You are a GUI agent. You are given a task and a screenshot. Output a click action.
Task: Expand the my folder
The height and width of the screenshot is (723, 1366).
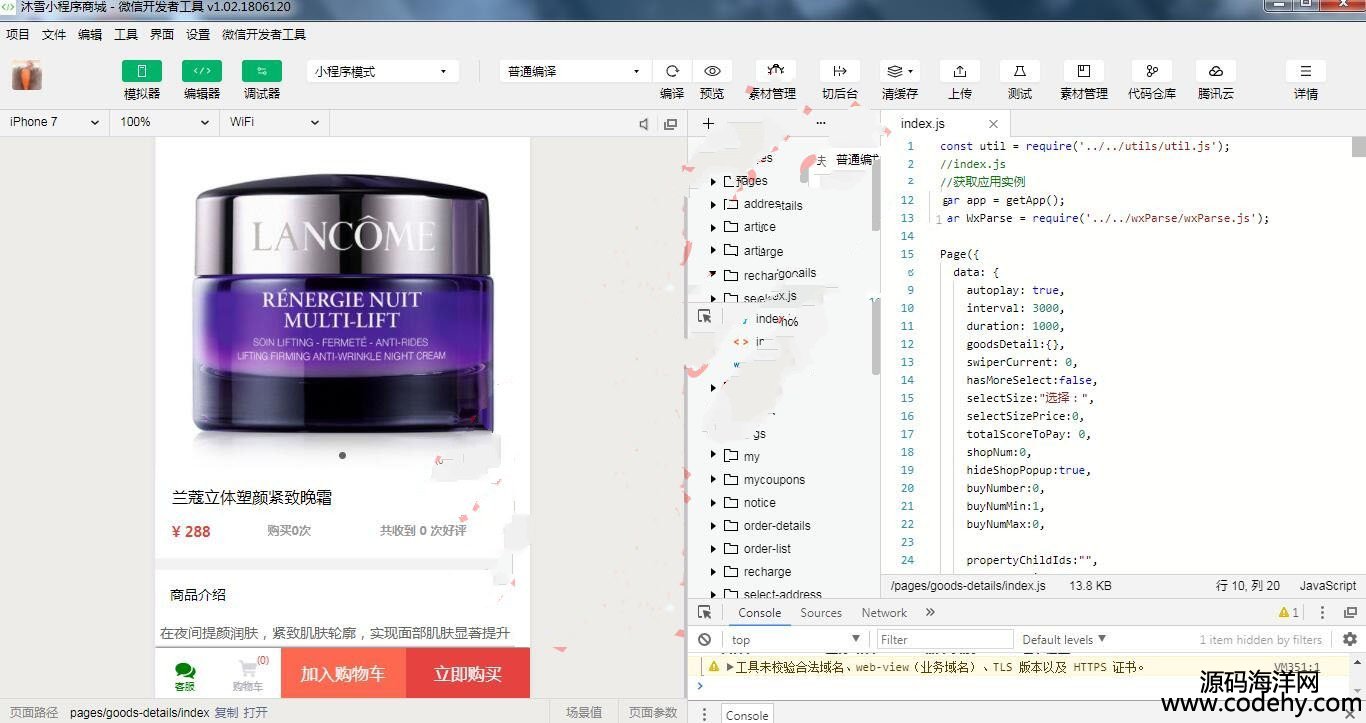coord(713,455)
